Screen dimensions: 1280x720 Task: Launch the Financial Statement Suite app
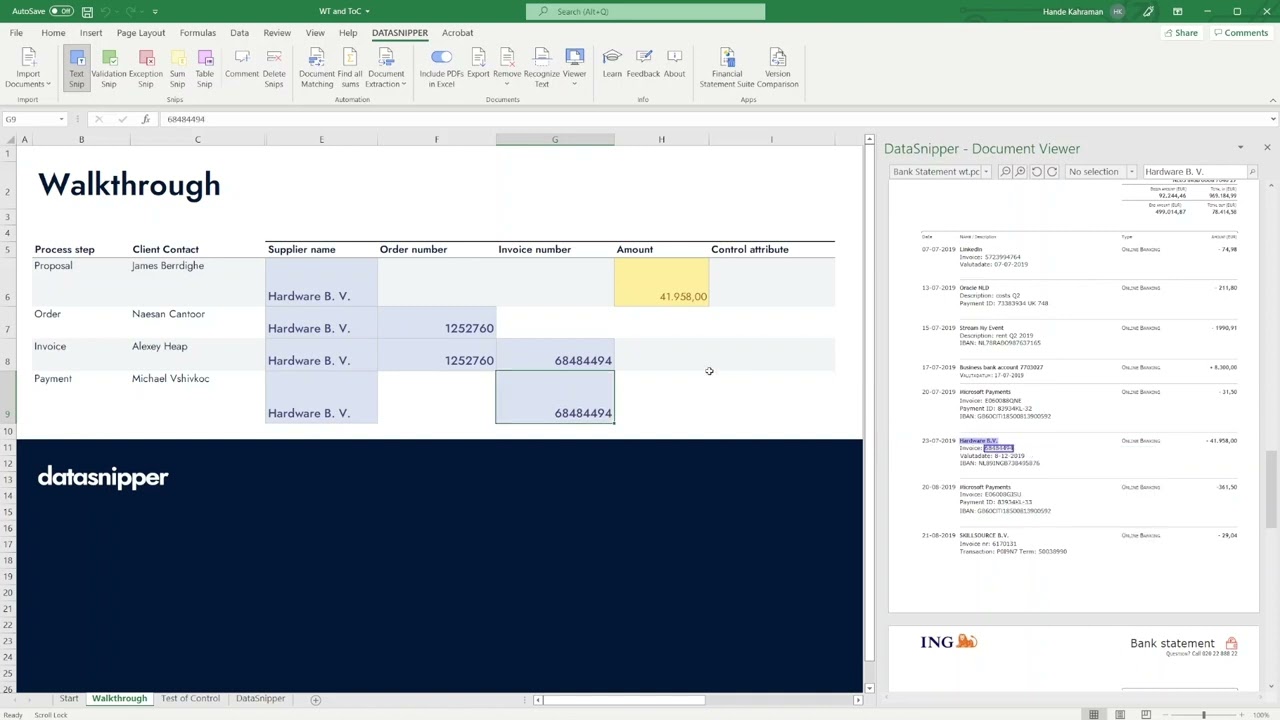727,68
